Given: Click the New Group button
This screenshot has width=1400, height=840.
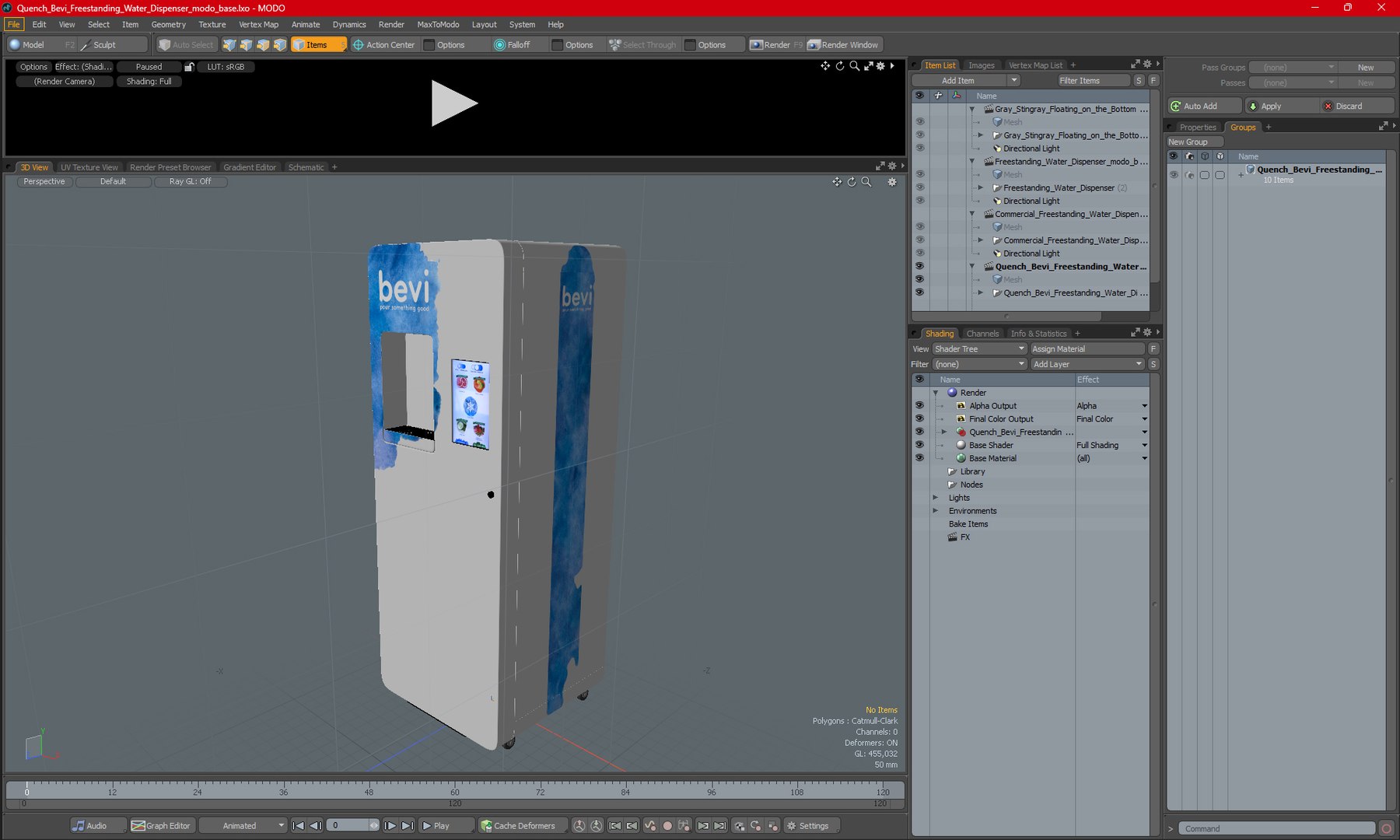Looking at the screenshot, I should [1195, 142].
